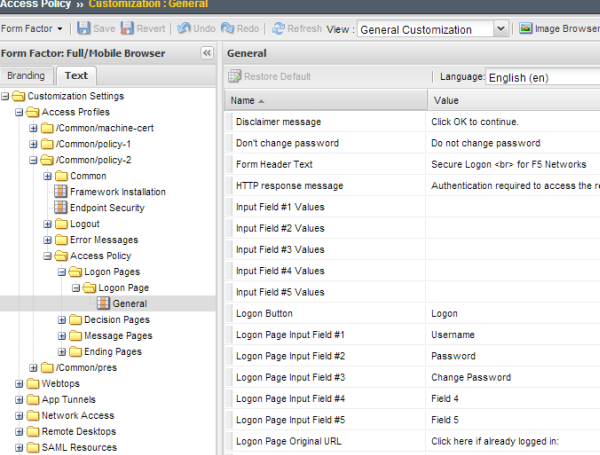Expand the Decision Pages folder
The image size is (600, 455).
pyautogui.click(x=61, y=320)
